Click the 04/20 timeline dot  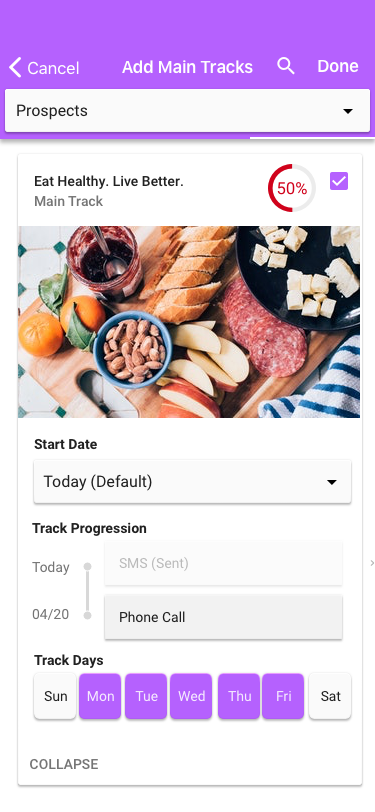[88, 615]
